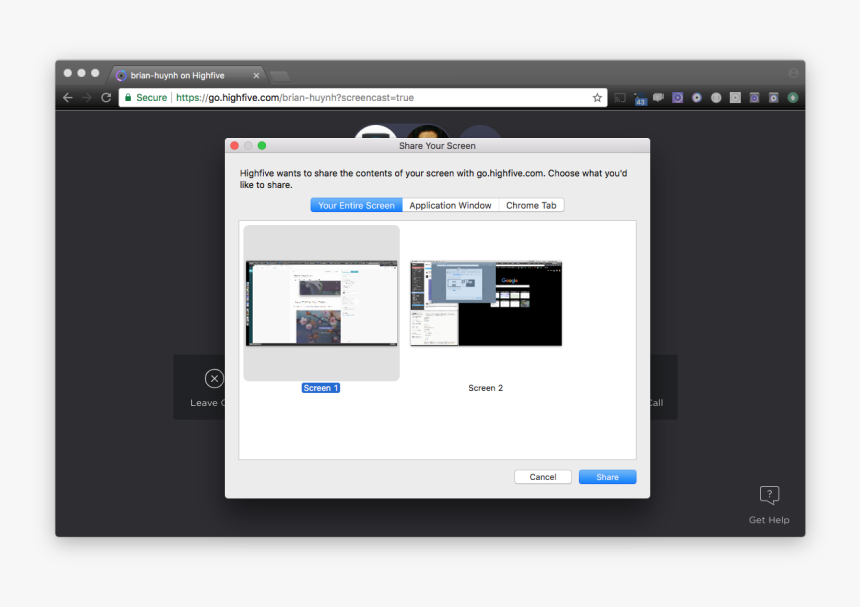
Task: Select the Screen 2 option
Action: coord(485,387)
